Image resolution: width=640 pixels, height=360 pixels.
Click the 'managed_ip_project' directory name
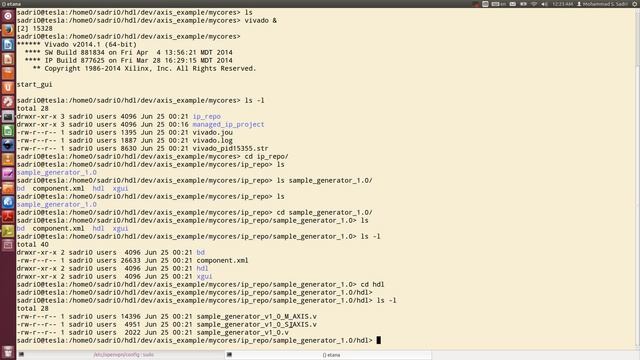point(228,124)
